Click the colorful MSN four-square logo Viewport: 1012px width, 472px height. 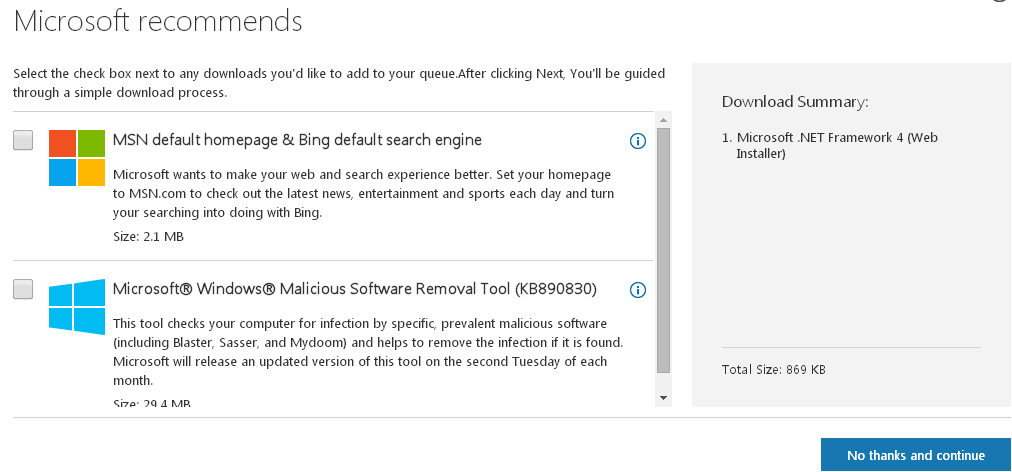point(77,158)
